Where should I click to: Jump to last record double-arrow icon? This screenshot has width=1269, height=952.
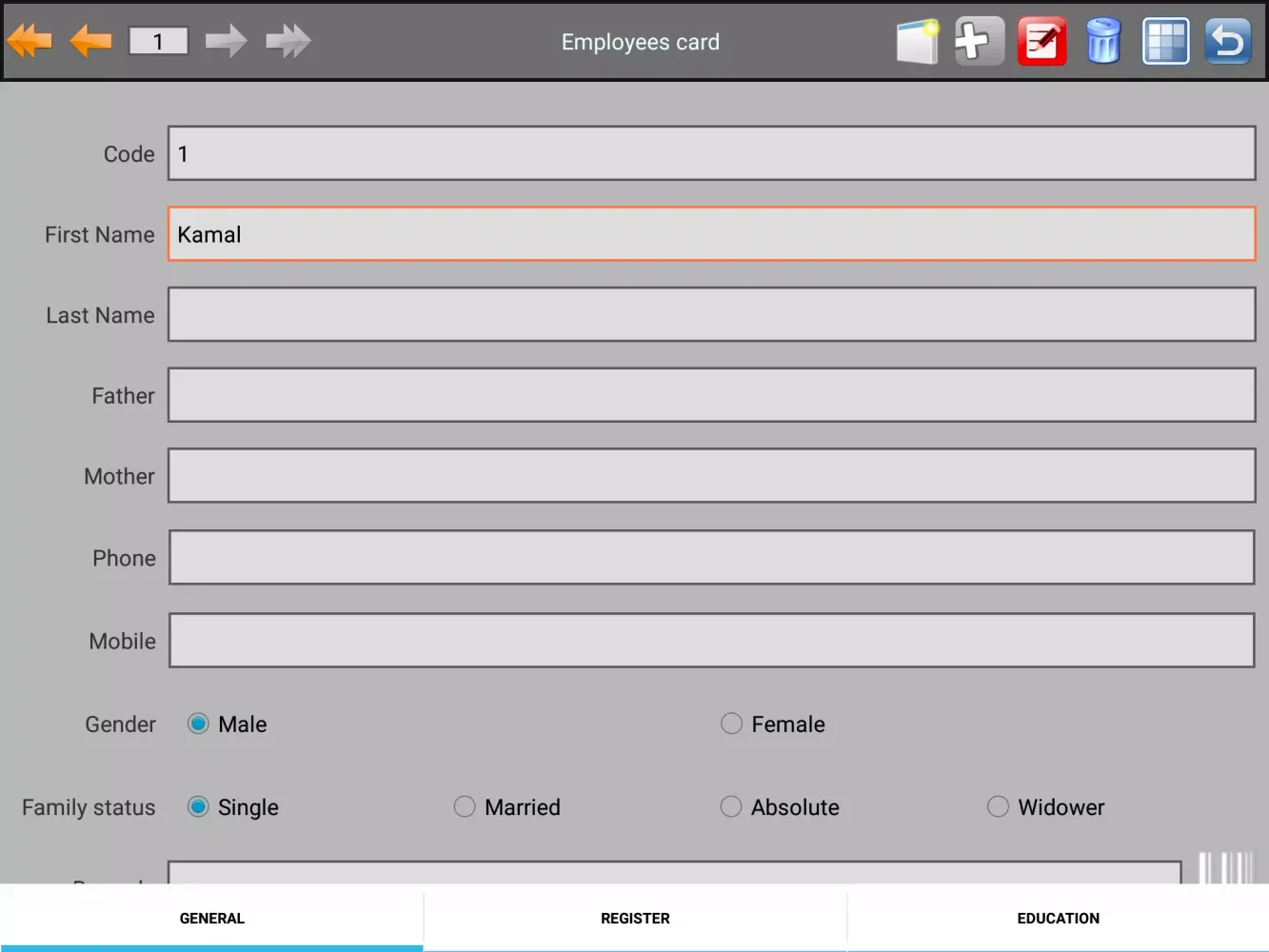(288, 41)
